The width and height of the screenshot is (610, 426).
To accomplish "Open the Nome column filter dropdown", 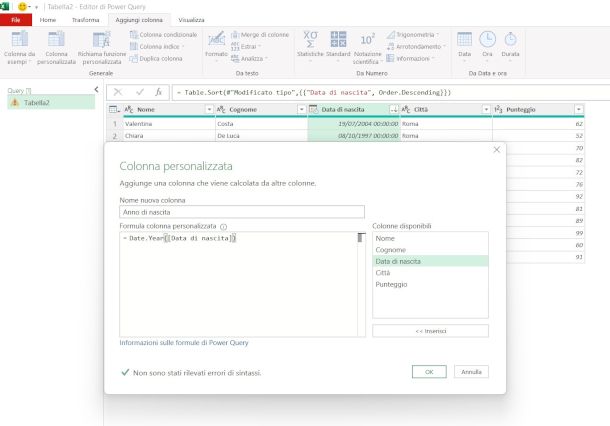I will 209,110.
